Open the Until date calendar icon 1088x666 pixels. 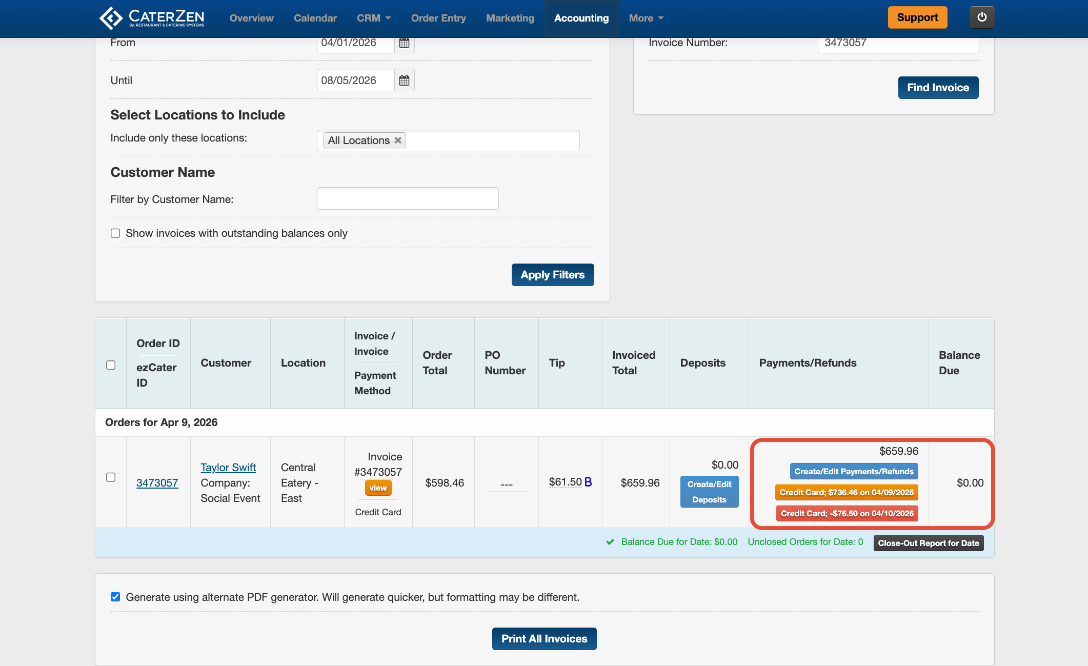click(404, 80)
